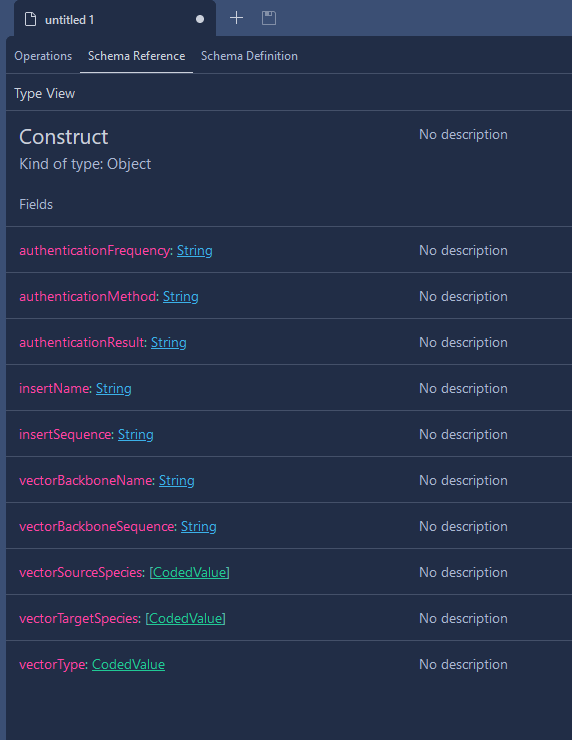The image size is (572, 740).
Task: Follow the String link beside insertName
Action: [x=114, y=388]
